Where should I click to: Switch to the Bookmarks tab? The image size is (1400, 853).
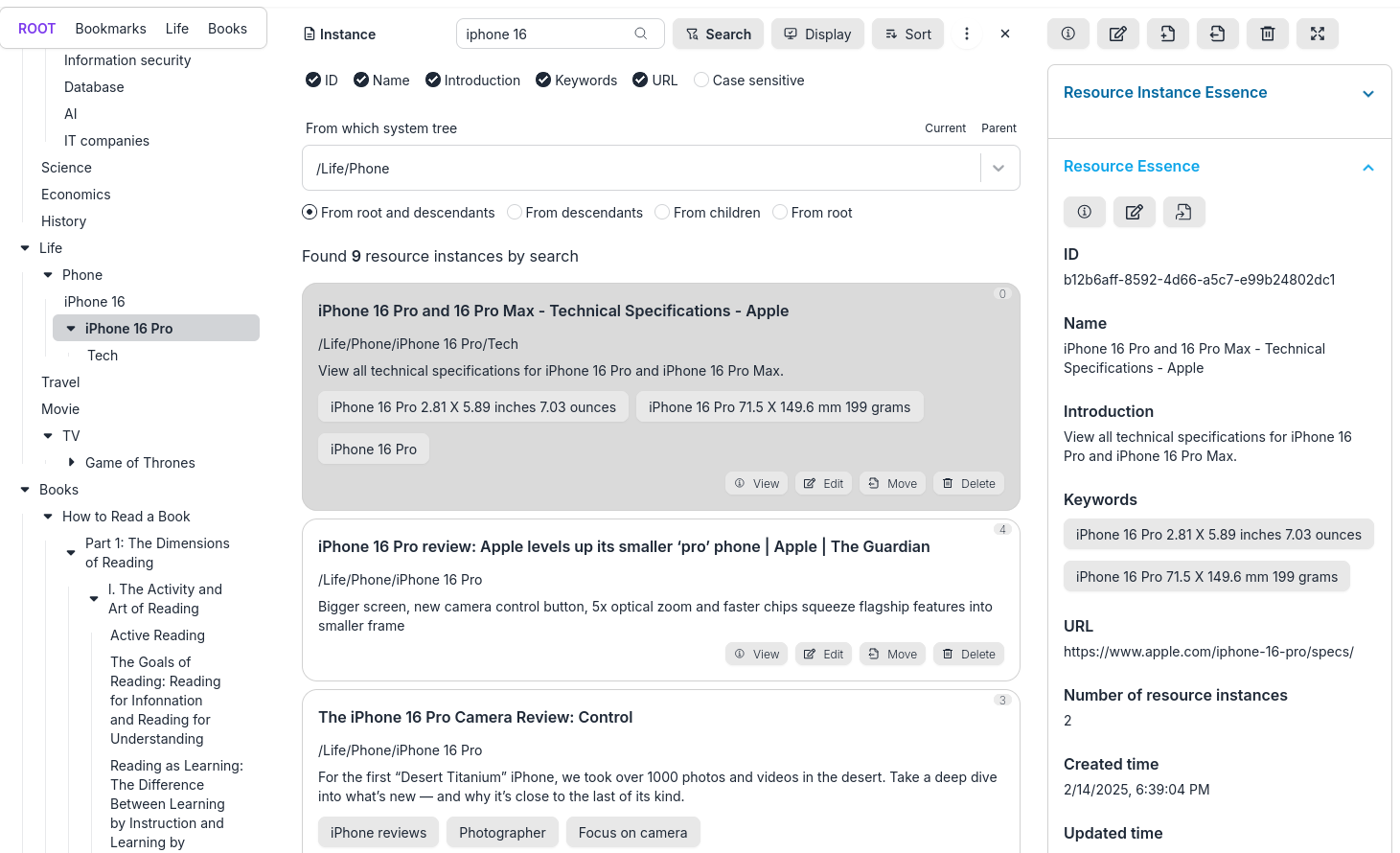pyautogui.click(x=111, y=29)
